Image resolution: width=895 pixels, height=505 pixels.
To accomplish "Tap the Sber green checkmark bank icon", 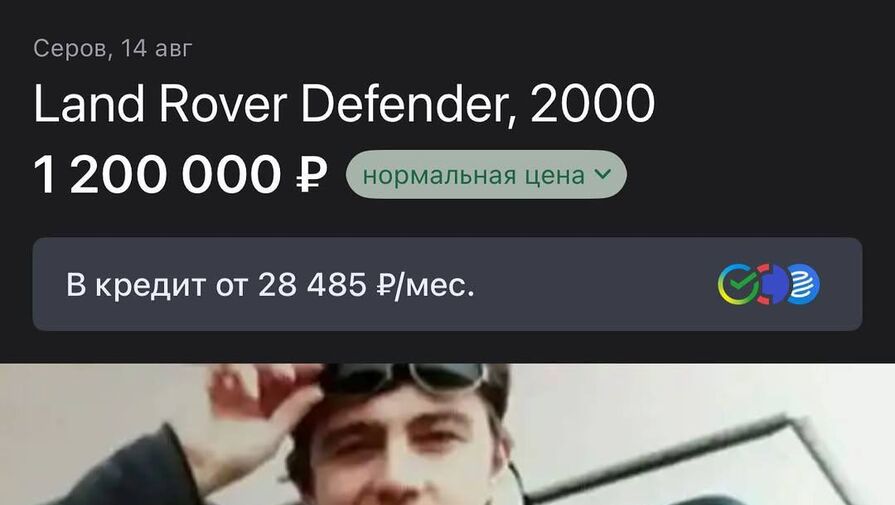I will pyautogui.click(x=738, y=284).
